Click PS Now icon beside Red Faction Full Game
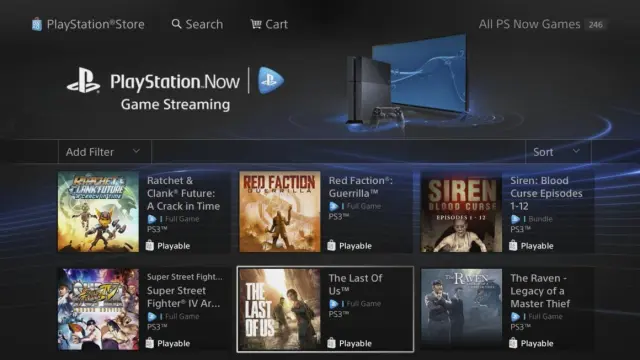This screenshot has height=360, width=640. click(333, 207)
